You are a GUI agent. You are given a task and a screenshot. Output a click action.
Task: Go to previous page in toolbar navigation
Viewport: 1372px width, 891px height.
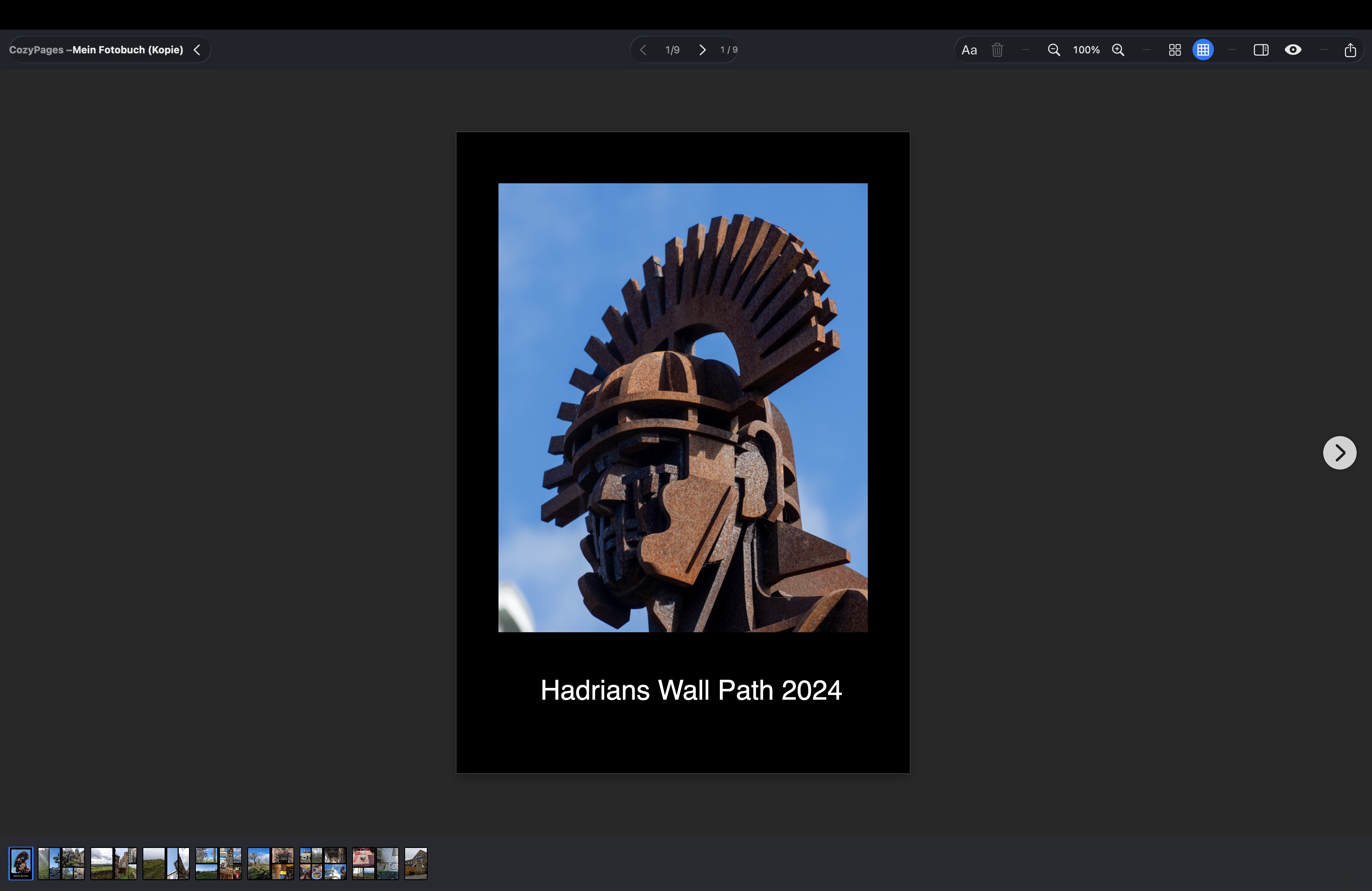tap(643, 50)
